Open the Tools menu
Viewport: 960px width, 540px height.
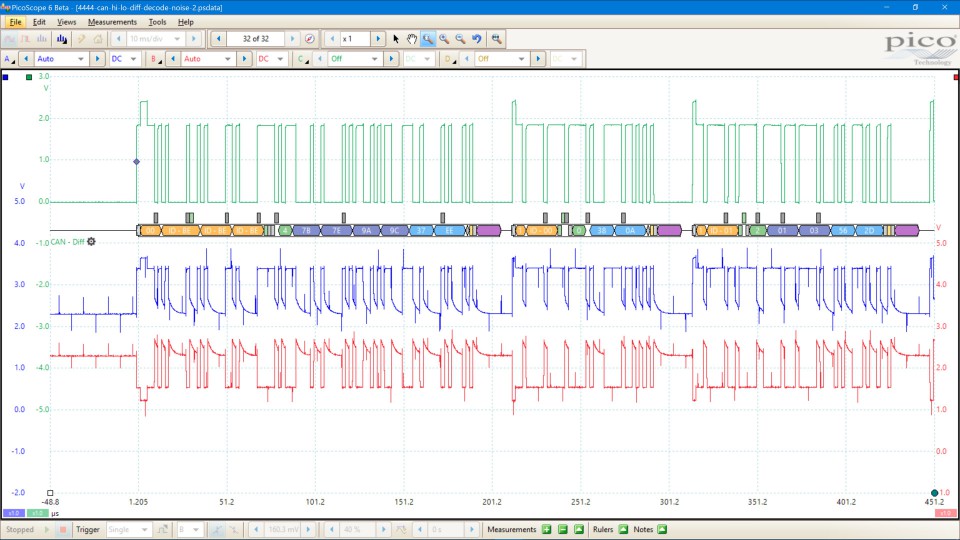(x=157, y=21)
